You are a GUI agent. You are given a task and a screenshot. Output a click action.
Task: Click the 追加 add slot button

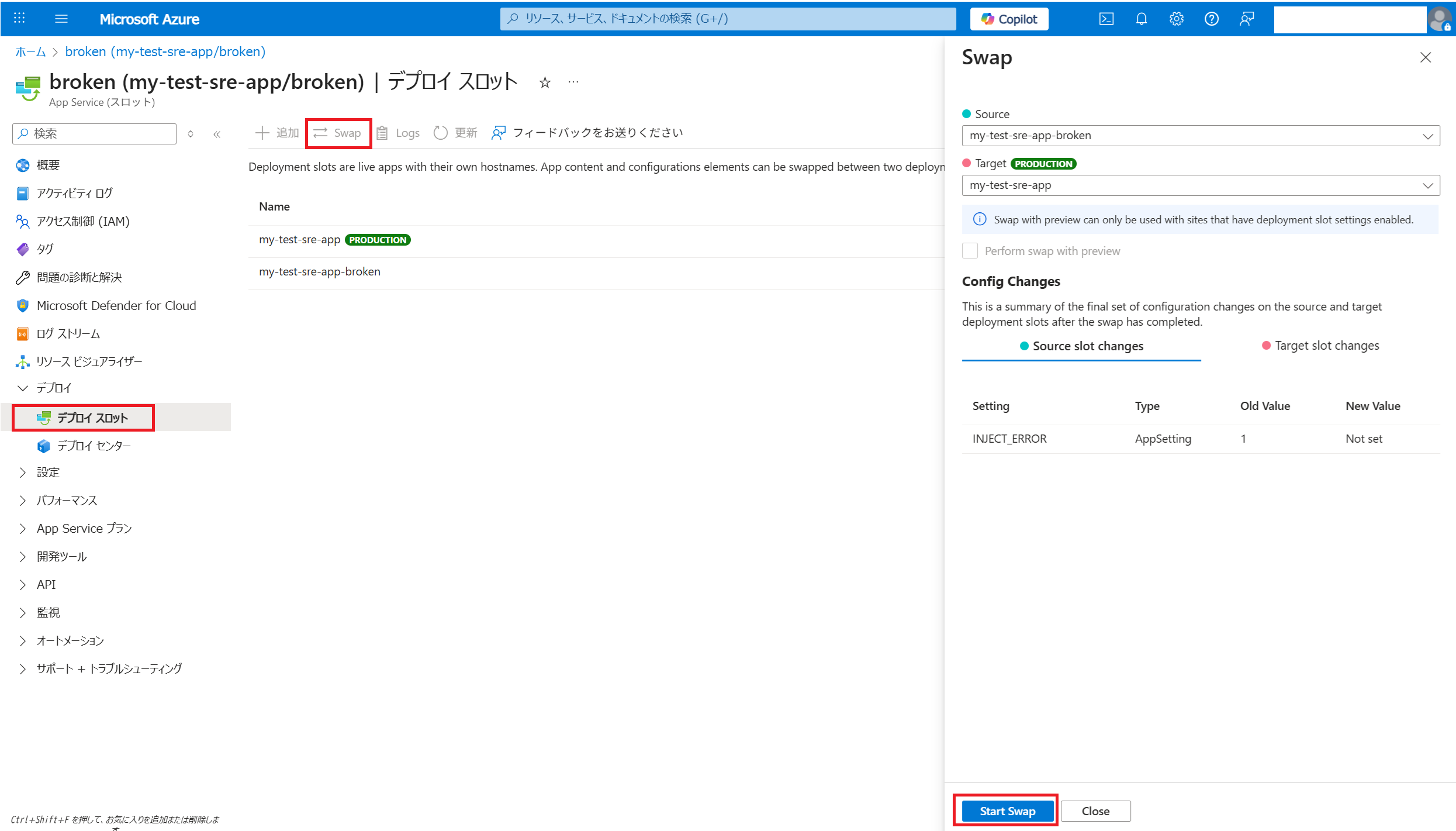(278, 133)
